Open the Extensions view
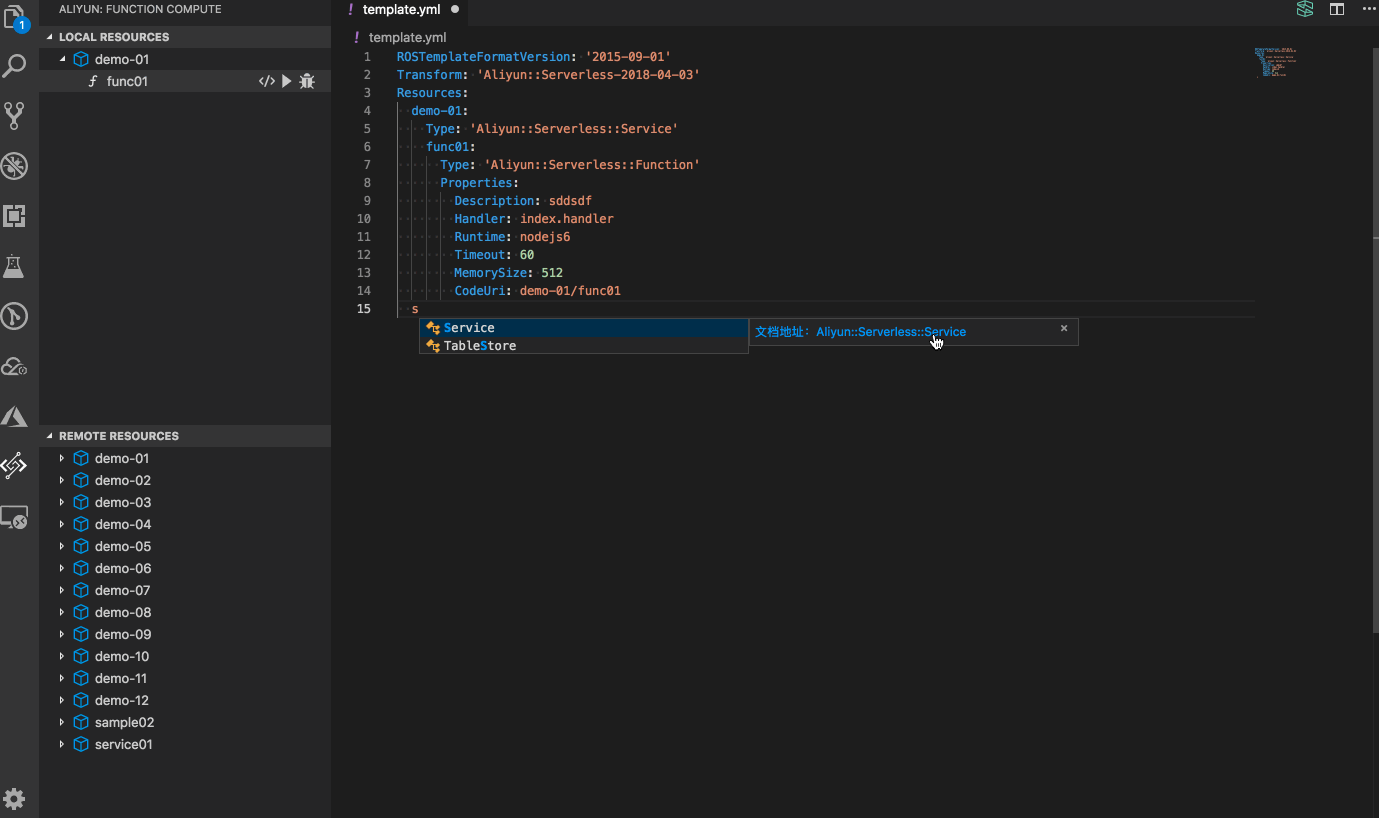This screenshot has width=1379, height=818. coord(15,216)
